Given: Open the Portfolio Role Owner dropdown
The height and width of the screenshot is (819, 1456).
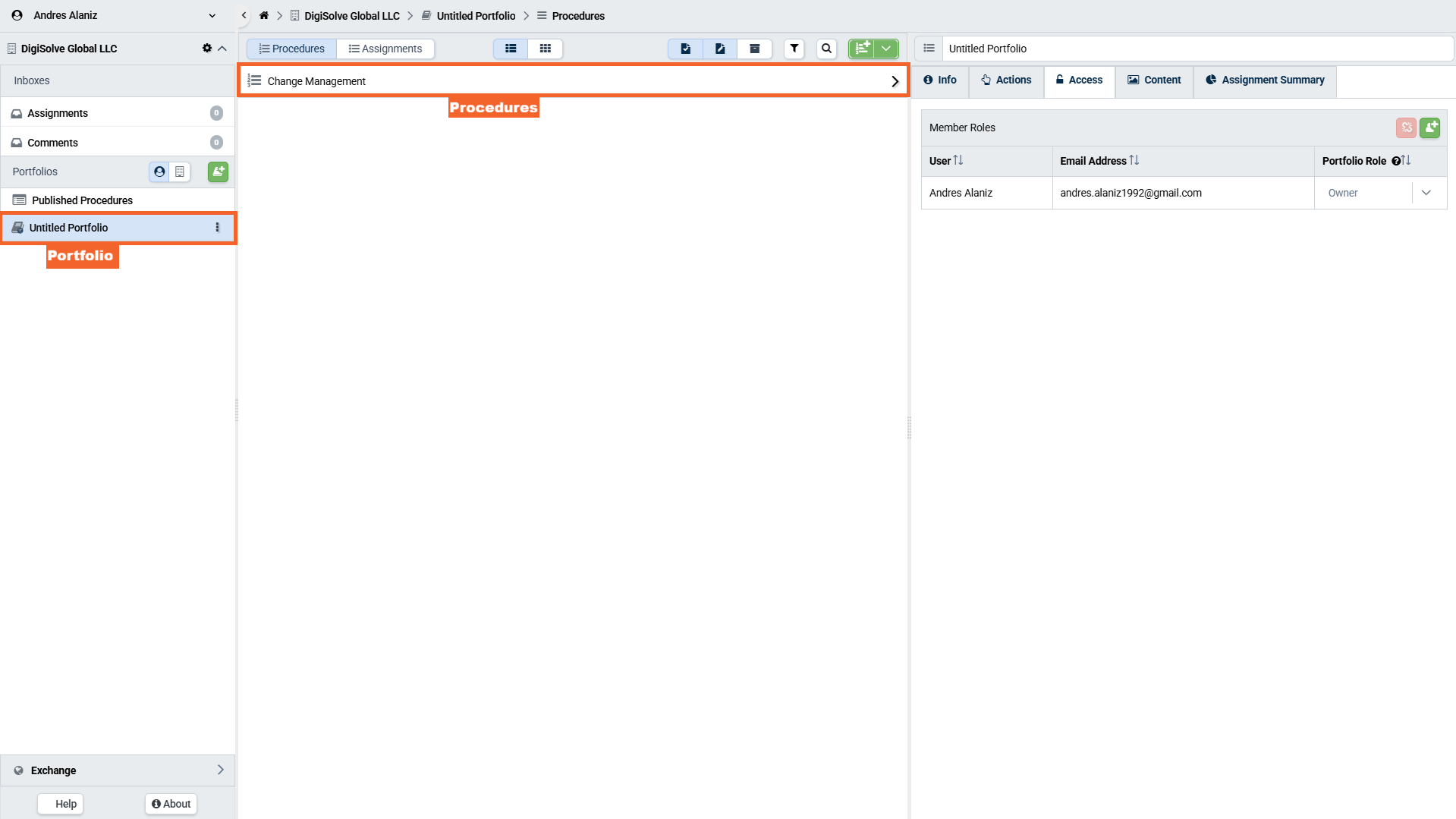Looking at the screenshot, I should click(x=1426, y=193).
